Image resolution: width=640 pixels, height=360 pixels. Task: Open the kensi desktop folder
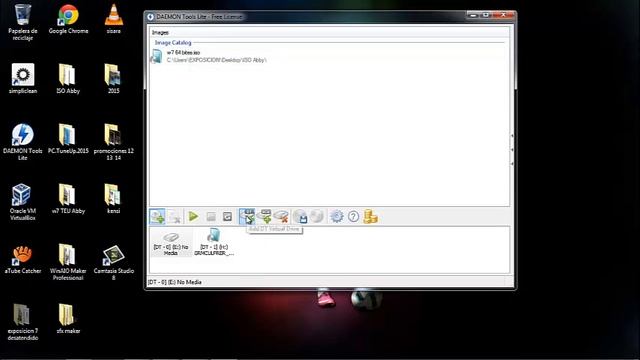(x=113, y=199)
